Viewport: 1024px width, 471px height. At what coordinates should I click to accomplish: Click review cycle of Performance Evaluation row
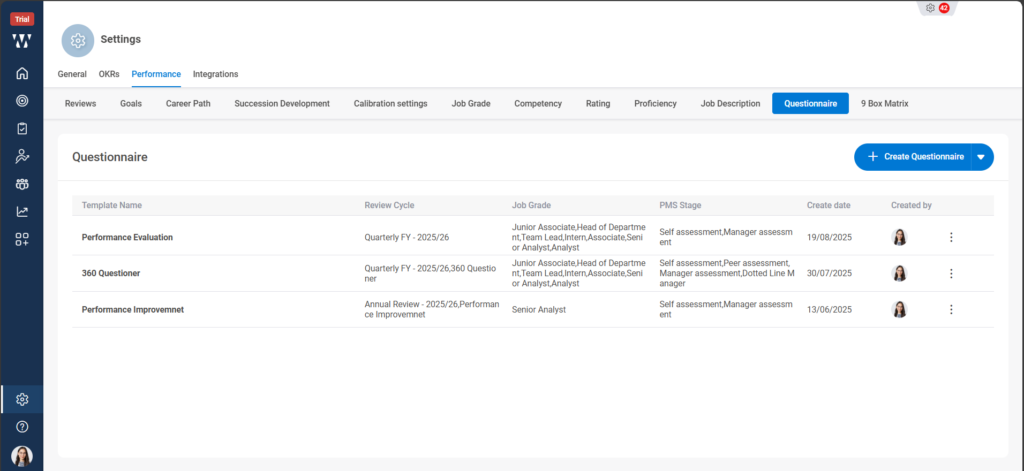coord(407,238)
